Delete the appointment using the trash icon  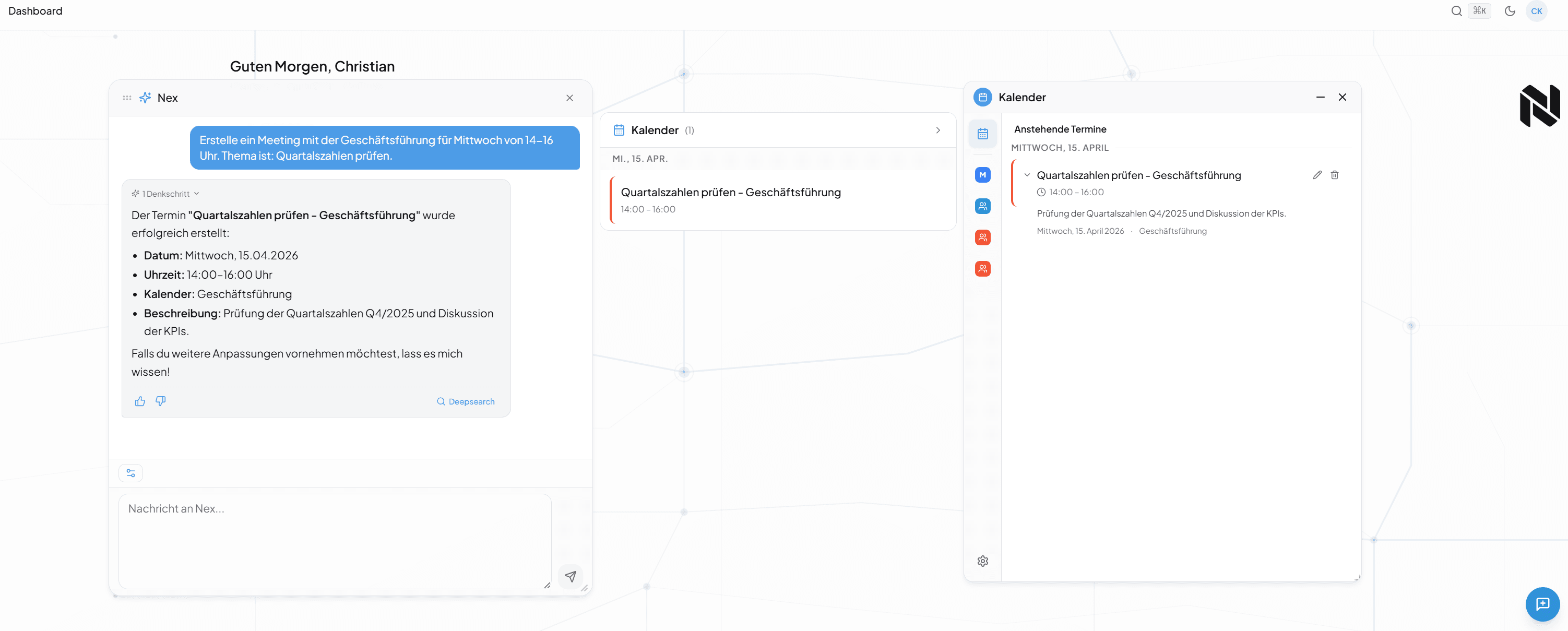pyautogui.click(x=1334, y=175)
